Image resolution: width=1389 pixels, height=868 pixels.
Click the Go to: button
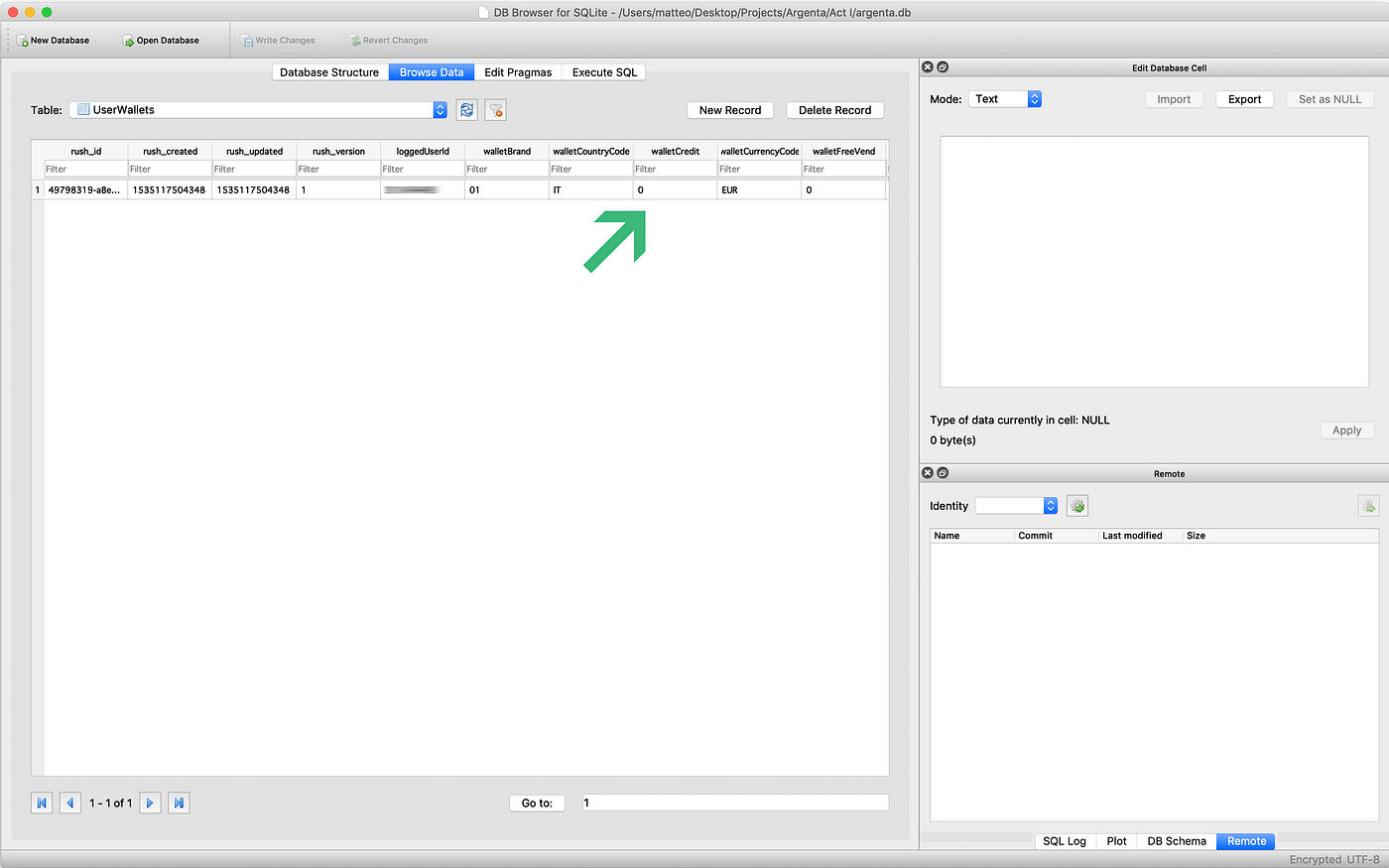[x=537, y=803]
